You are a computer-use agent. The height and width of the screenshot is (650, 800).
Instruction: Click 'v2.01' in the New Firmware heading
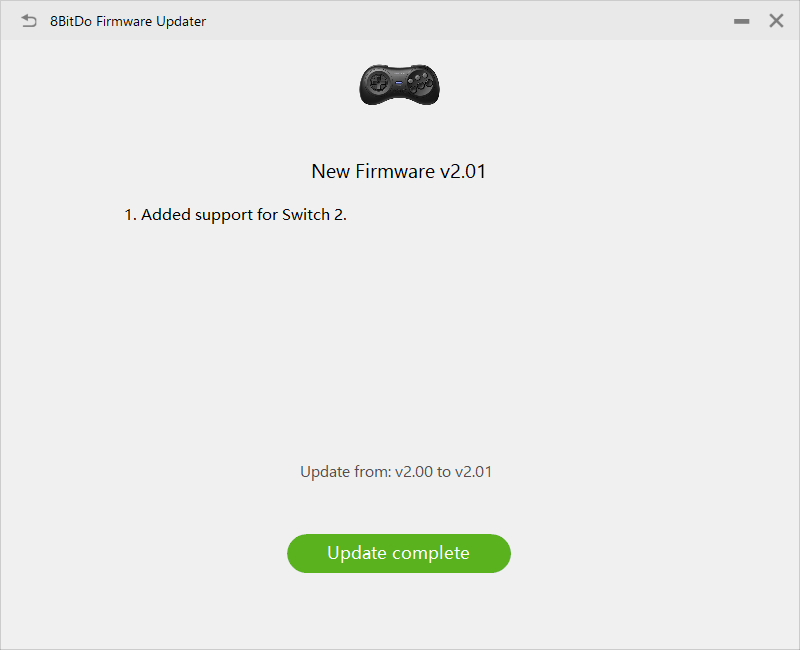463,171
